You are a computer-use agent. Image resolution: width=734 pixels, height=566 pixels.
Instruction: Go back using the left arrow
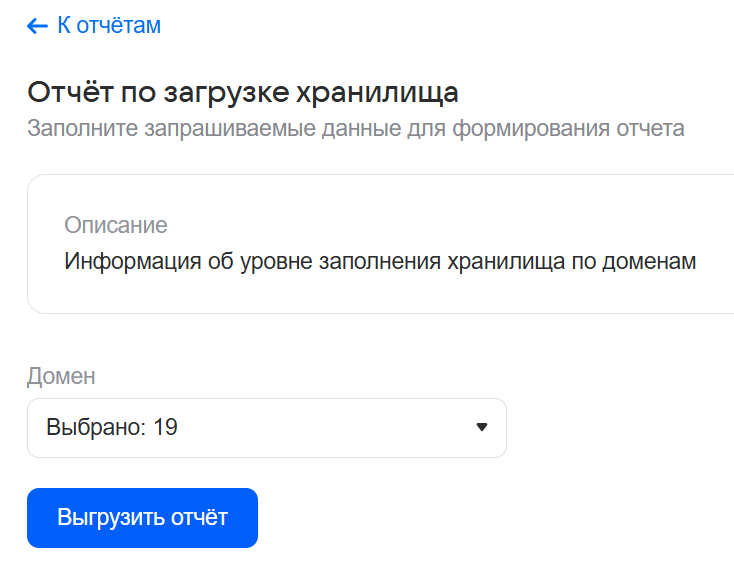[38, 26]
